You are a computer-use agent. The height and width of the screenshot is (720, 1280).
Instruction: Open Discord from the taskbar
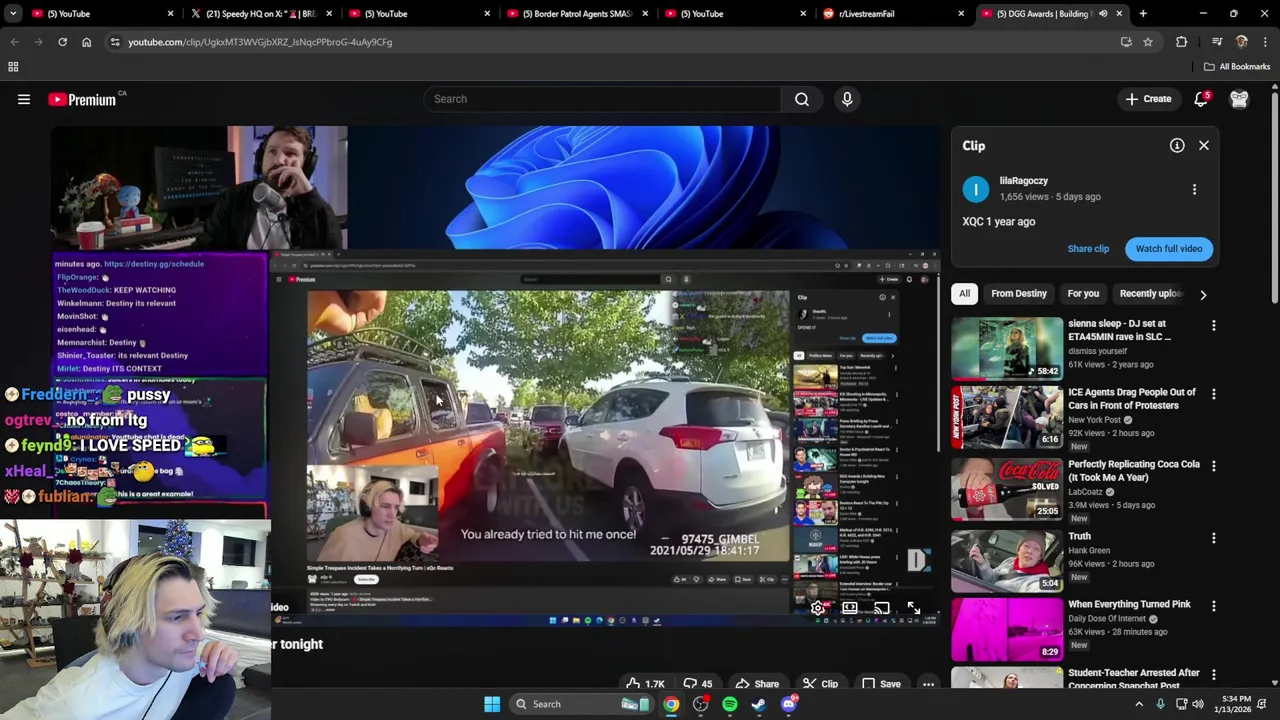tap(789, 704)
